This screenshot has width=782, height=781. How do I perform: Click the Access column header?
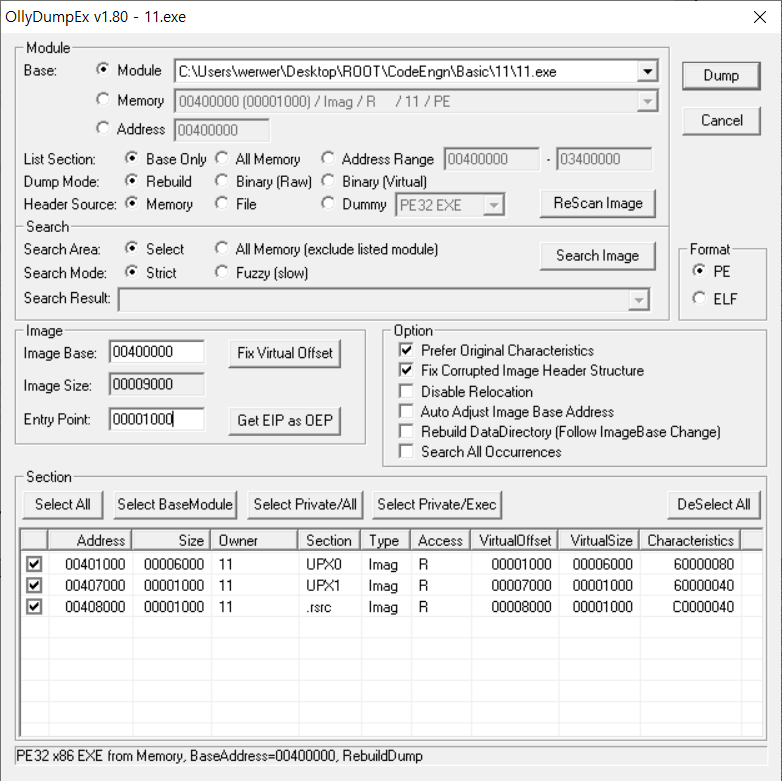(441, 541)
